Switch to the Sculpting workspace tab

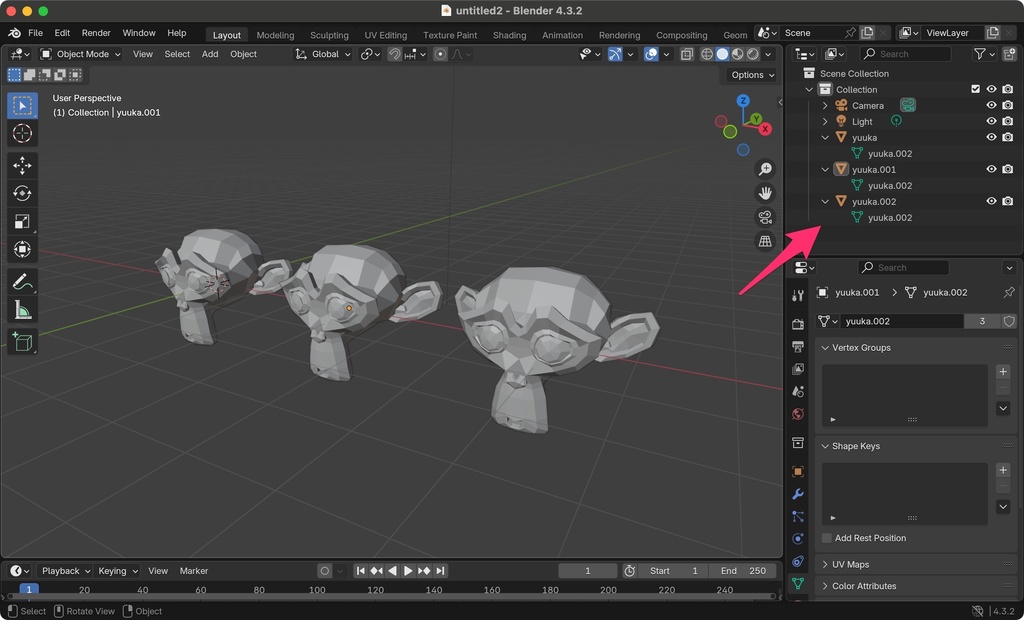(x=329, y=35)
